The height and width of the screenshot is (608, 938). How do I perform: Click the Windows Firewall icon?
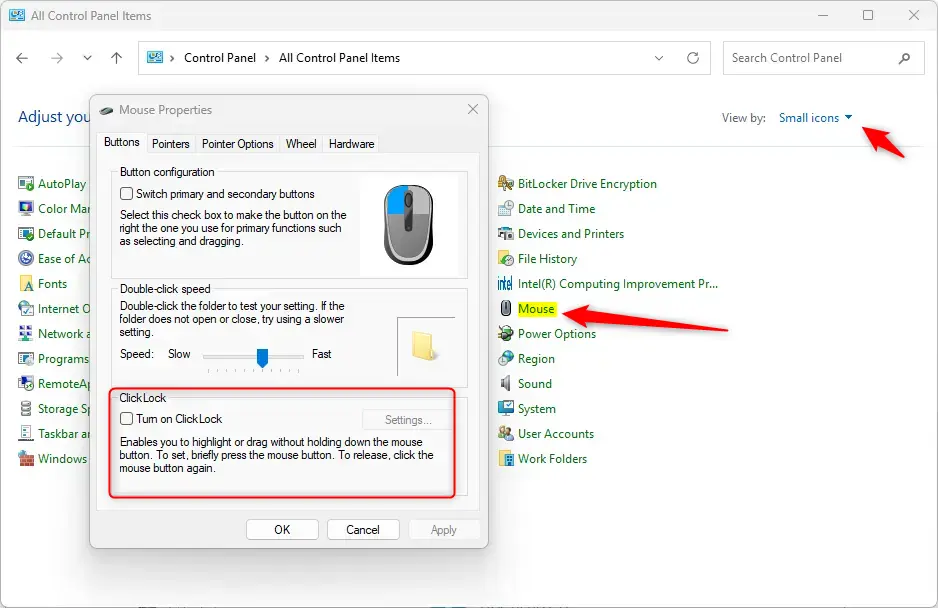pos(26,459)
